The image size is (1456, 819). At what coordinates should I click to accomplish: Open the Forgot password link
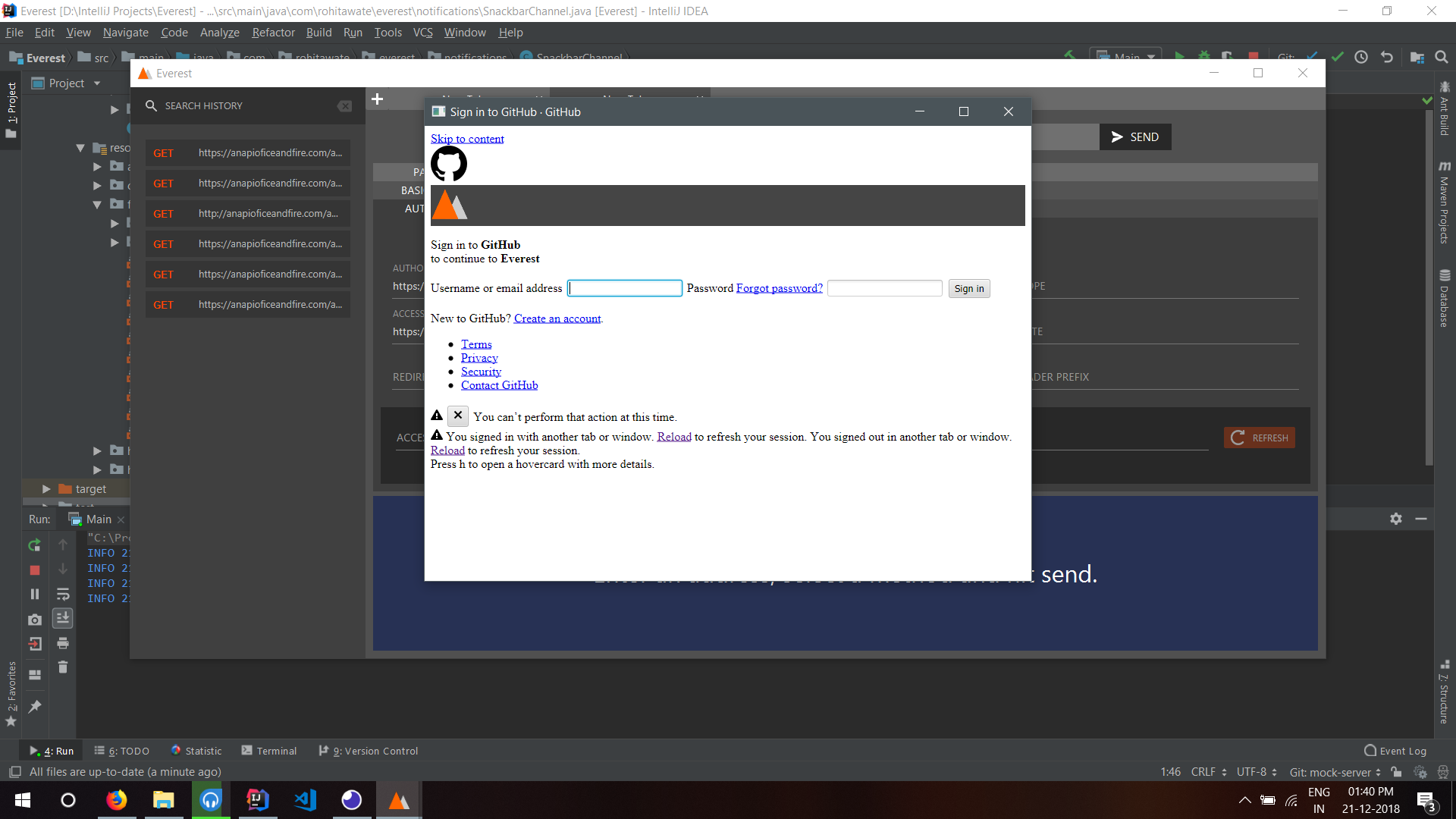pos(779,288)
